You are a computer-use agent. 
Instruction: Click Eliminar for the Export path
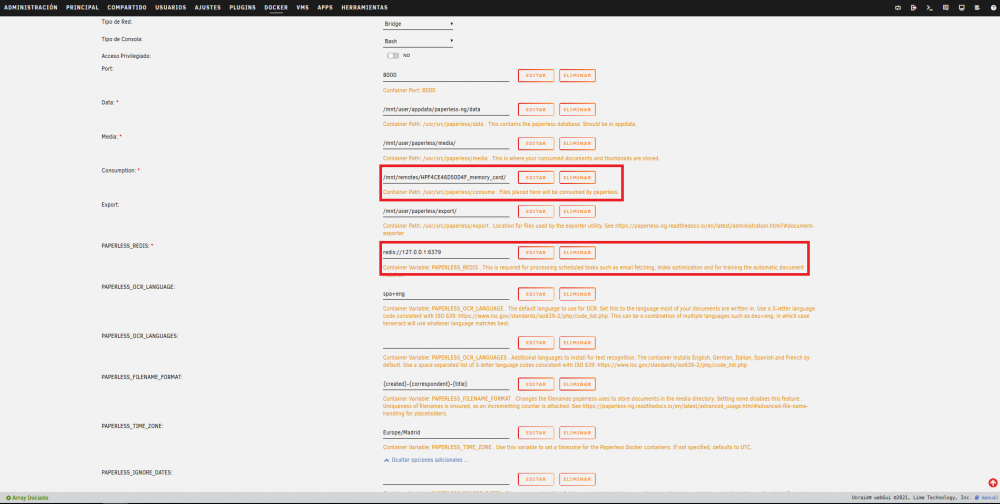click(577, 211)
